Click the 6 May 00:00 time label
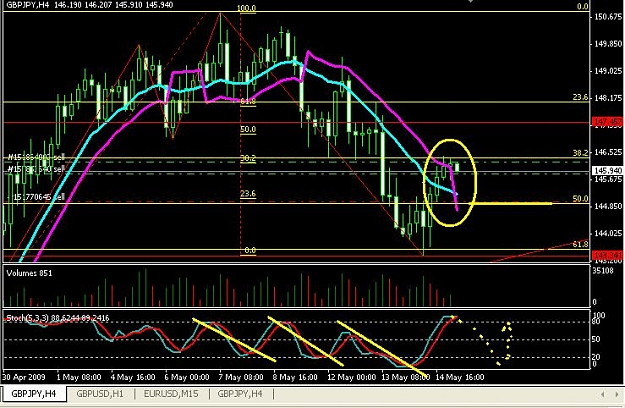Screen dimensions: 625x408 pos(187,377)
